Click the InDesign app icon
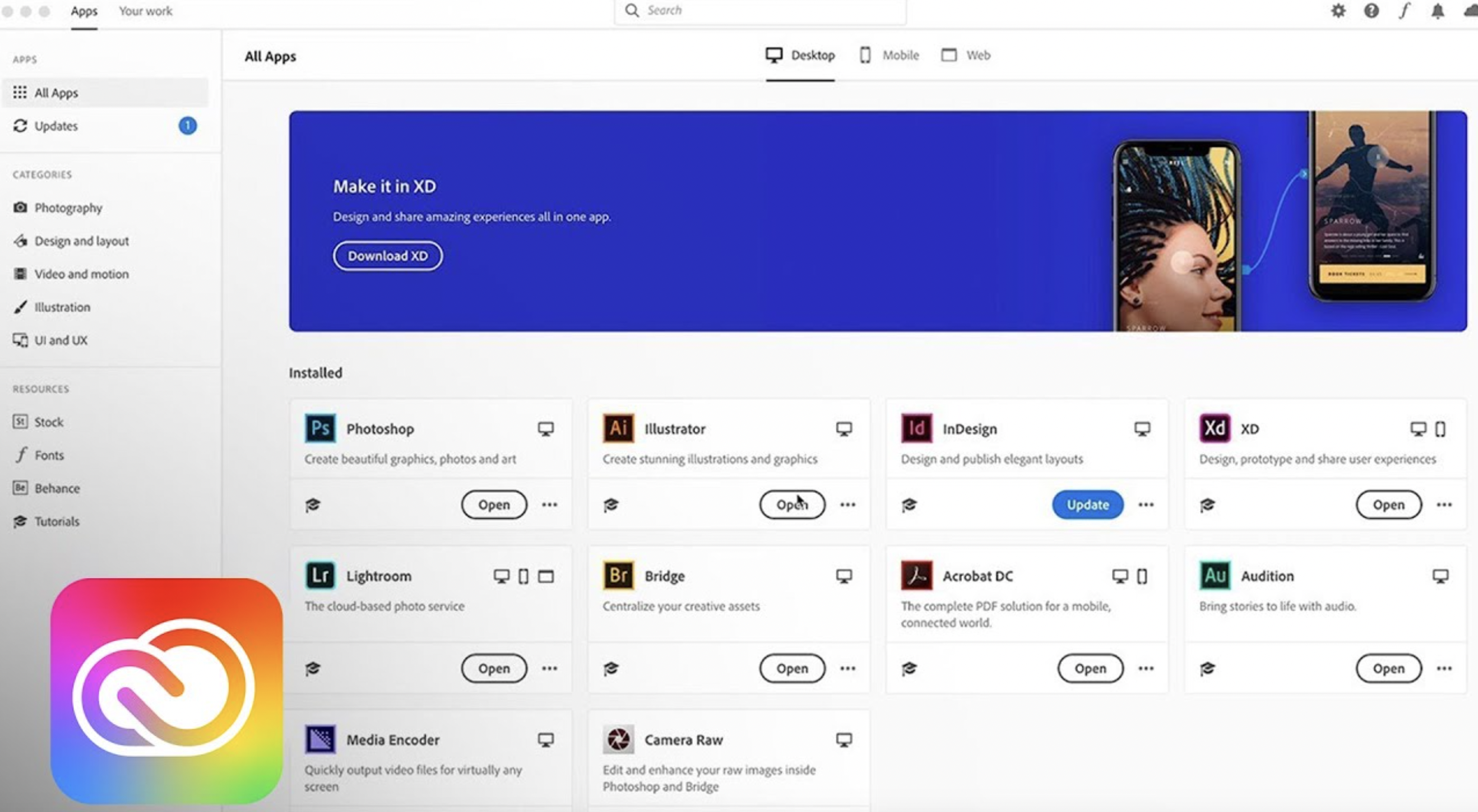The height and width of the screenshot is (812, 1478). (x=917, y=428)
